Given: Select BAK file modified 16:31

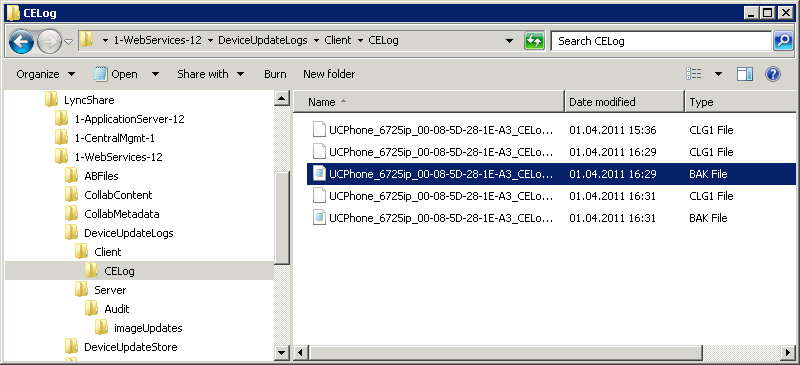Looking at the screenshot, I should click(x=551, y=218).
